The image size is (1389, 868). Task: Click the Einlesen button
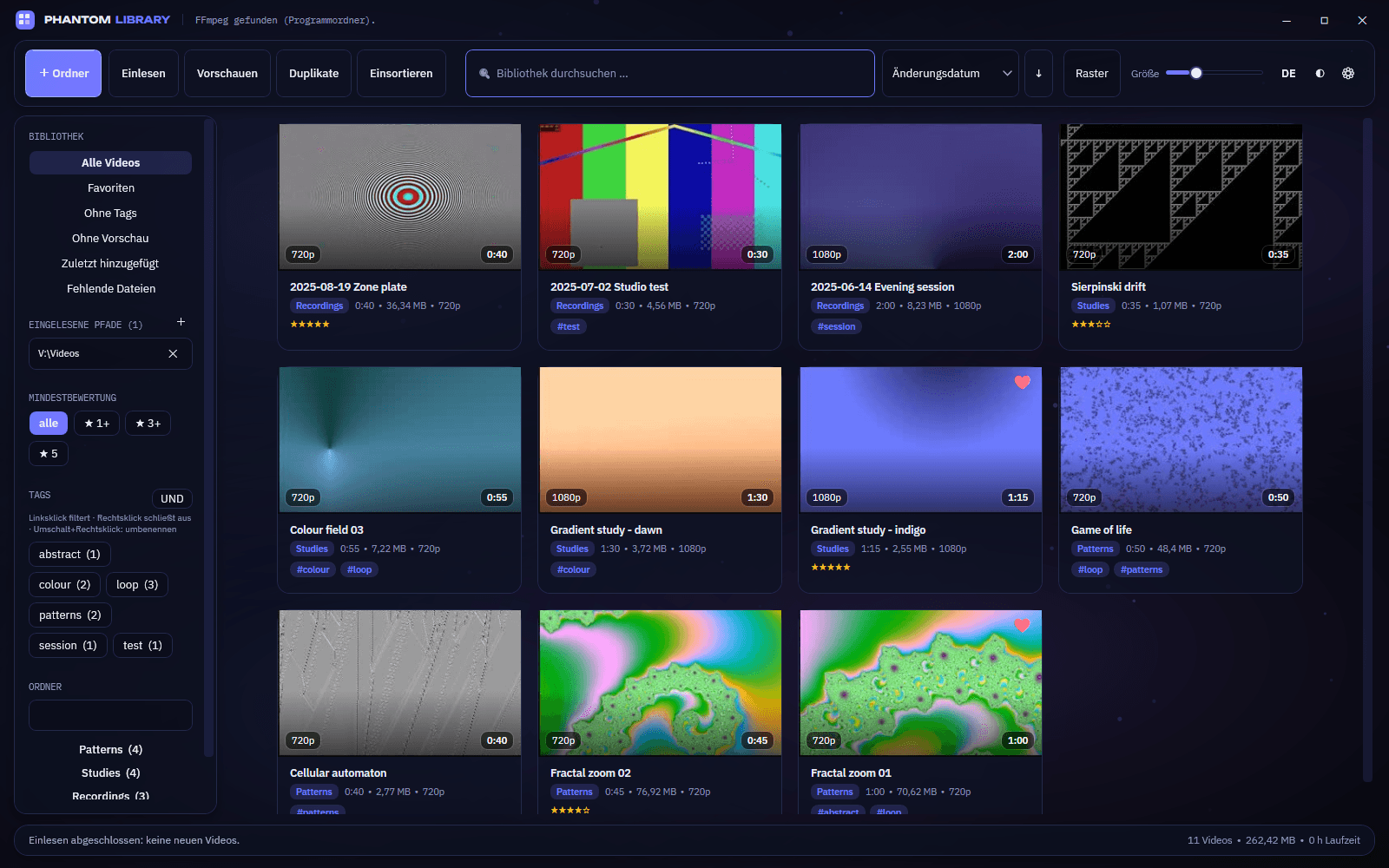(x=143, y=74)
